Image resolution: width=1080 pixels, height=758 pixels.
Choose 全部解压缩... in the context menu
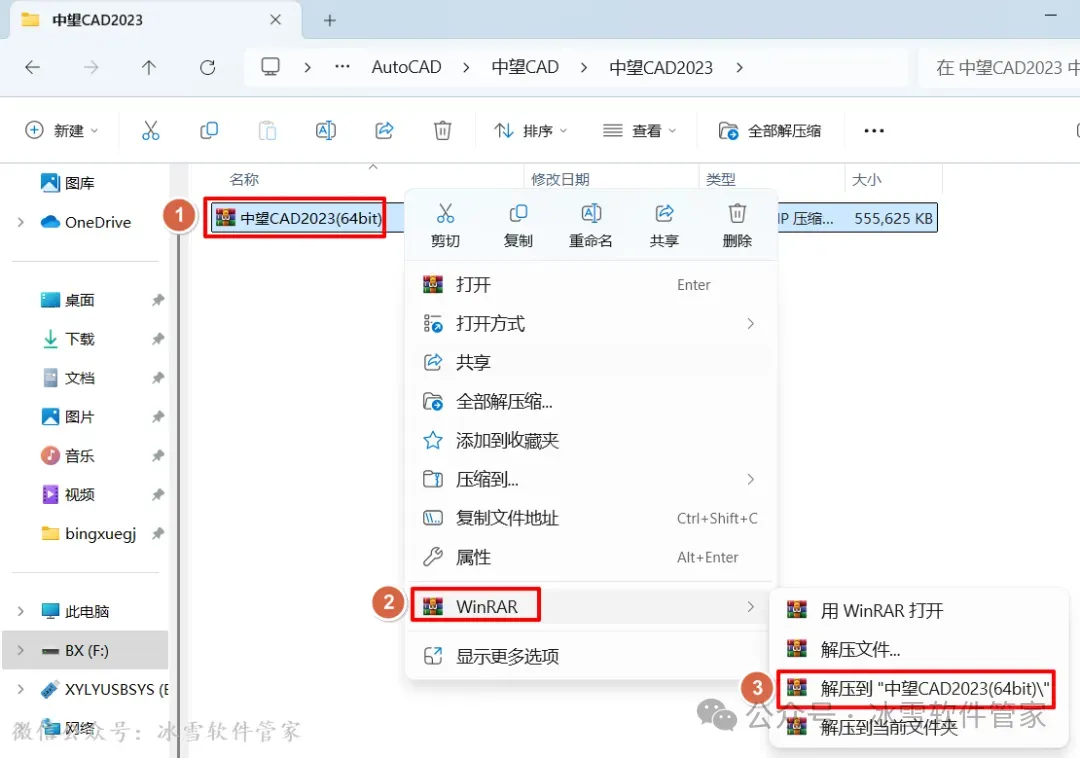tap(590, 401)
